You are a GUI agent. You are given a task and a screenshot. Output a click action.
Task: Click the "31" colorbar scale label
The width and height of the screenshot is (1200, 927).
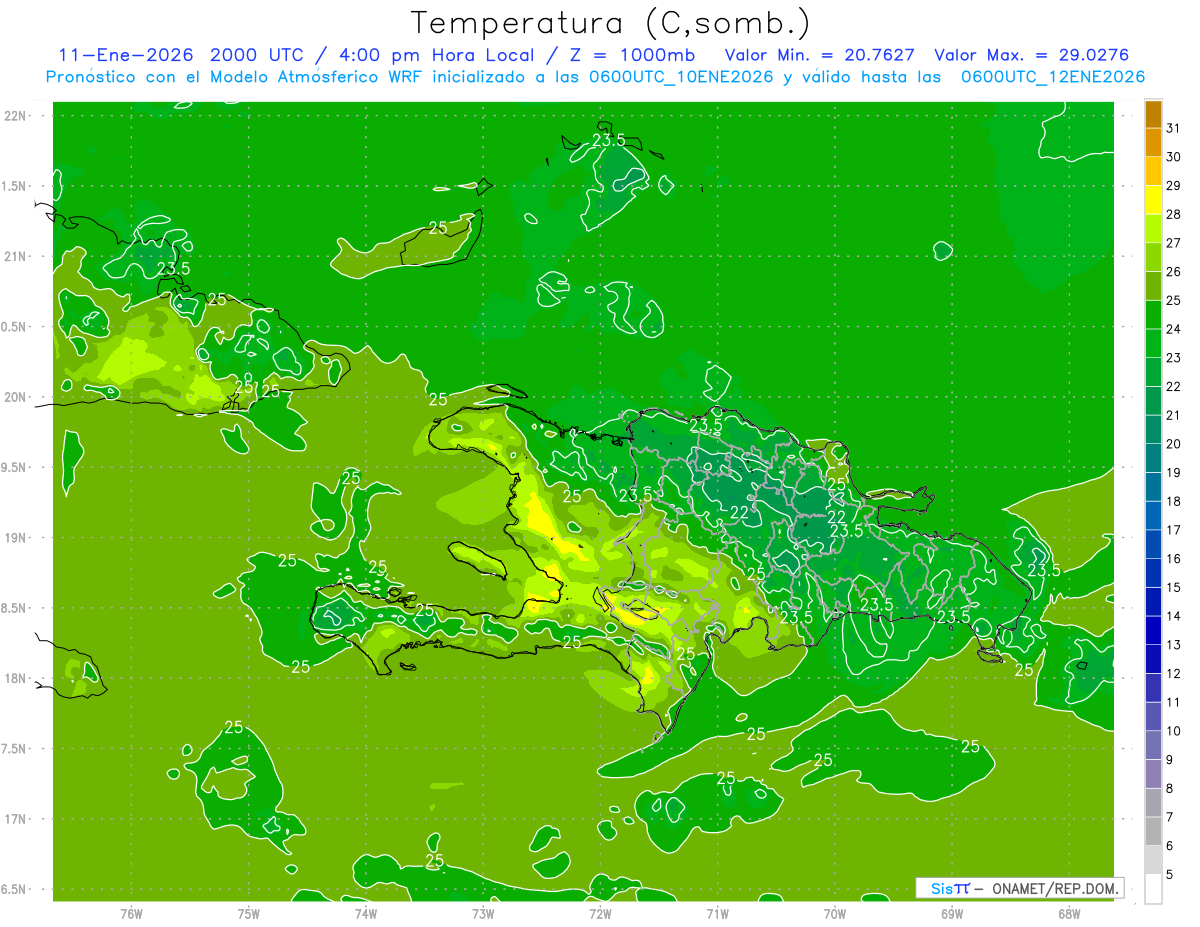coord(1174,128)
